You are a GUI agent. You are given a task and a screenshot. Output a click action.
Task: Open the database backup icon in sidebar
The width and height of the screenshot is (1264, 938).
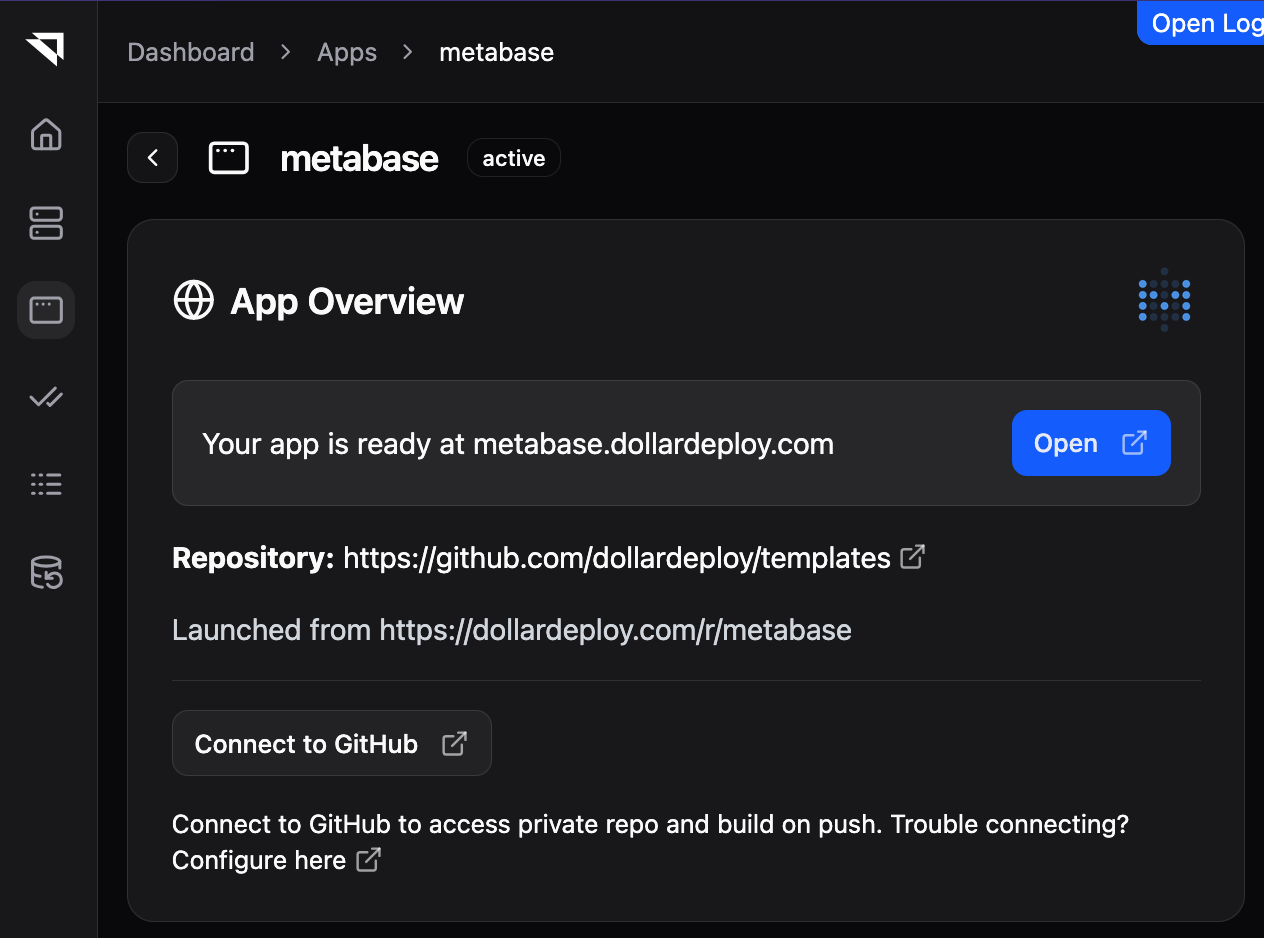click(x=46, y=573)
